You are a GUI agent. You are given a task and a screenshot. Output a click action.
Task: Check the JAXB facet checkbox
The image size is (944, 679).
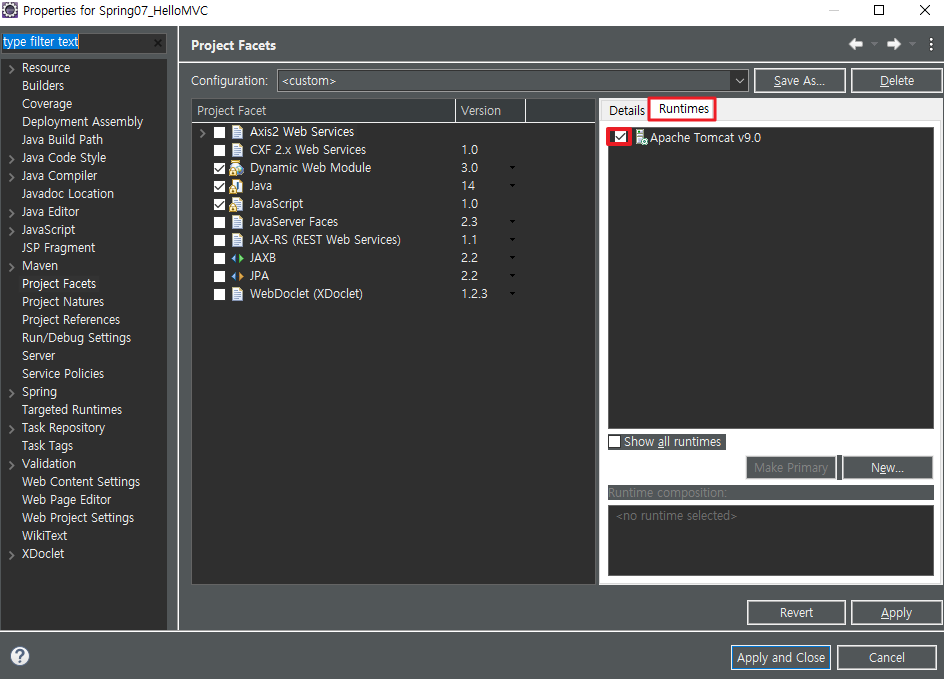220,259
